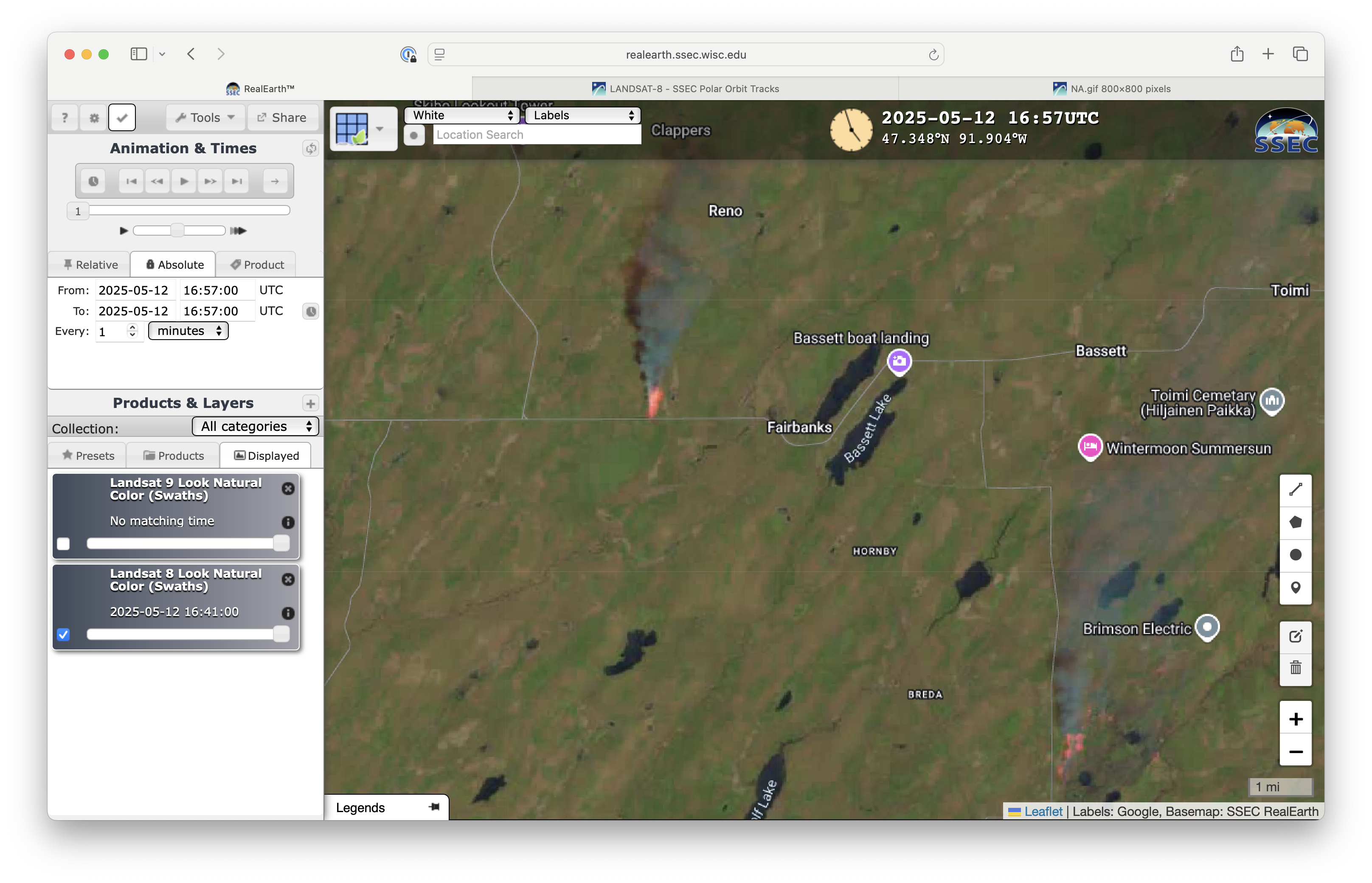Open the LANDSAT-8 SSEC Polar Orbit Tracks tab
Viewport: 1372px width, 883px height.
point(685,88)
